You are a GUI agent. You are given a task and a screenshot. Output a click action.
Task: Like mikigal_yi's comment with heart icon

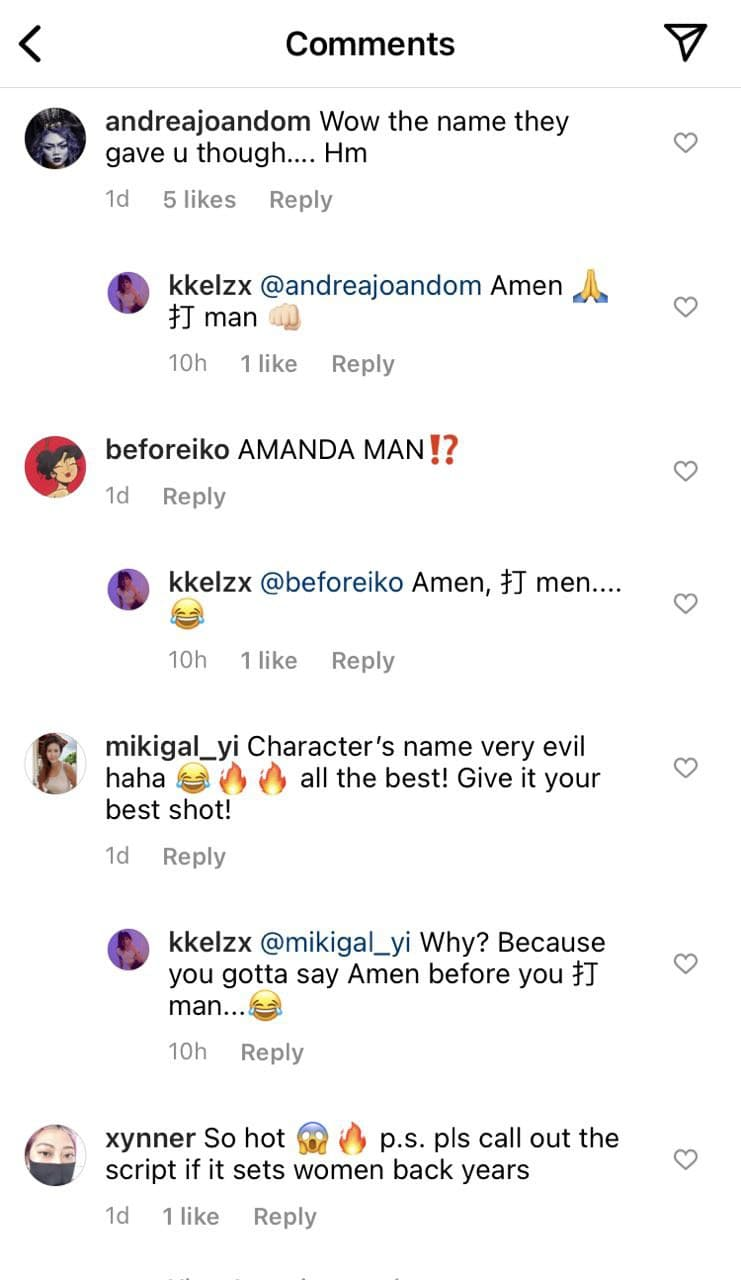pos(685,768)
